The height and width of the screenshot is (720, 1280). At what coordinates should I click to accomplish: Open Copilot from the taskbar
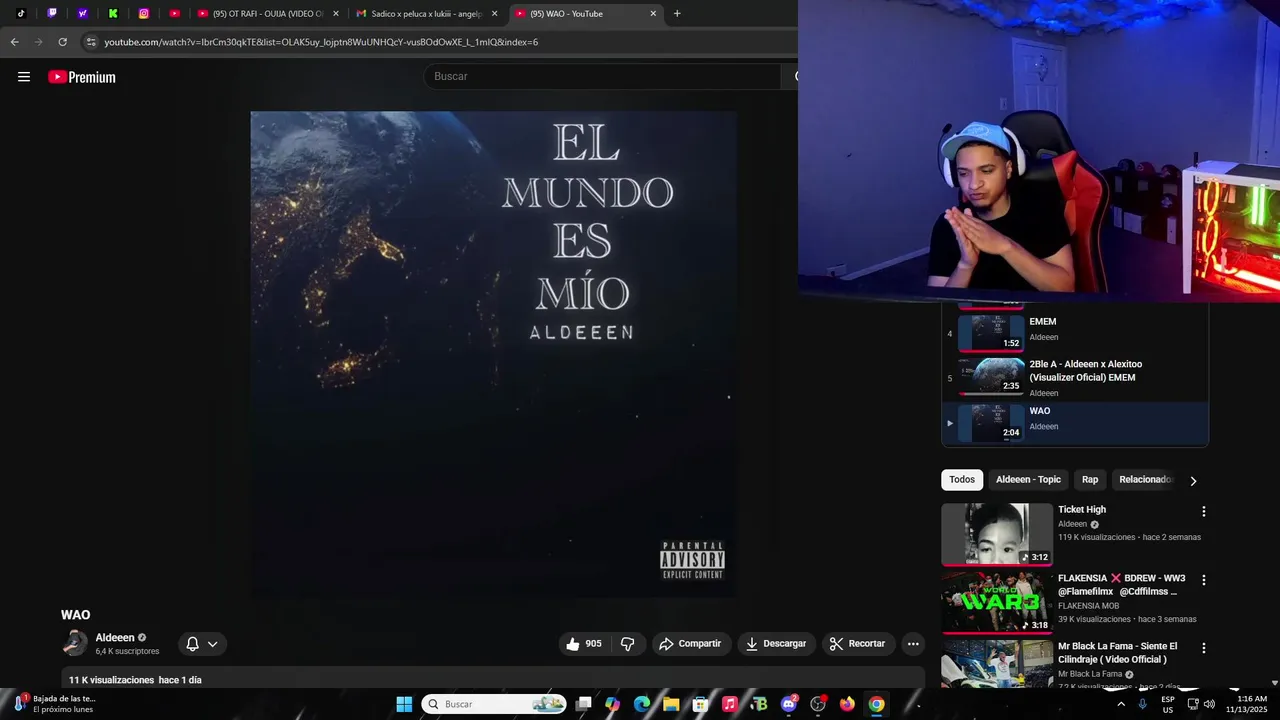click(612, 704)
